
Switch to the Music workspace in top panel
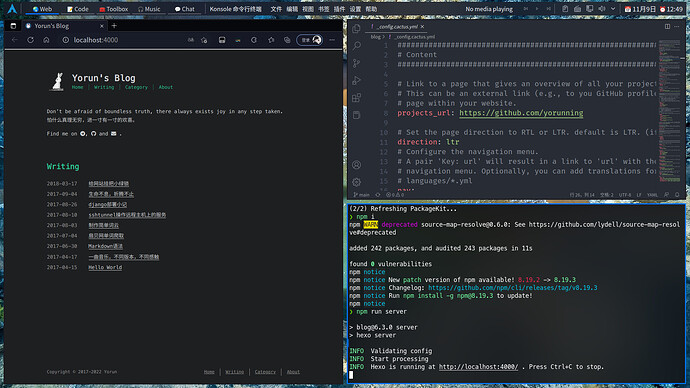tap(149, 9)
